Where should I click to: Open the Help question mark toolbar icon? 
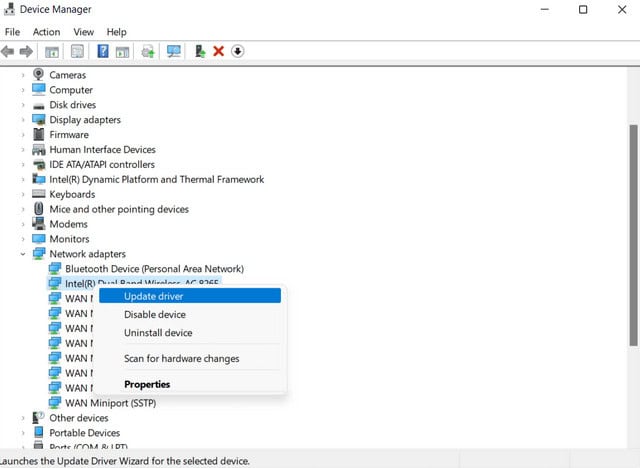click(103, 51)
